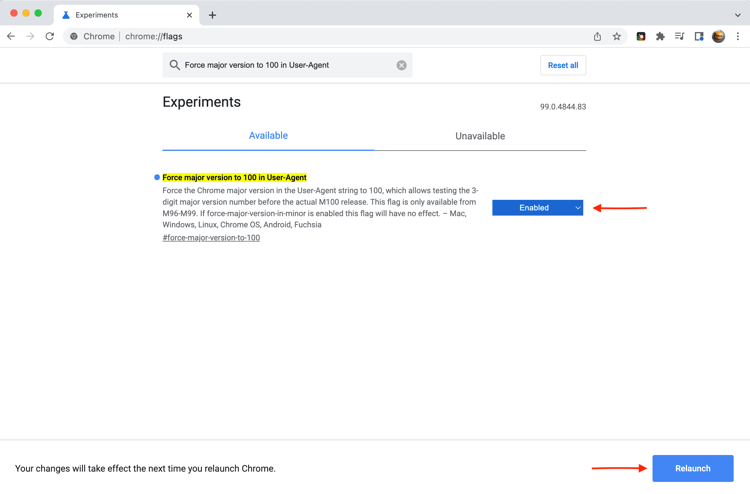Click the yellow minimize window button

(x=26, y=13)
